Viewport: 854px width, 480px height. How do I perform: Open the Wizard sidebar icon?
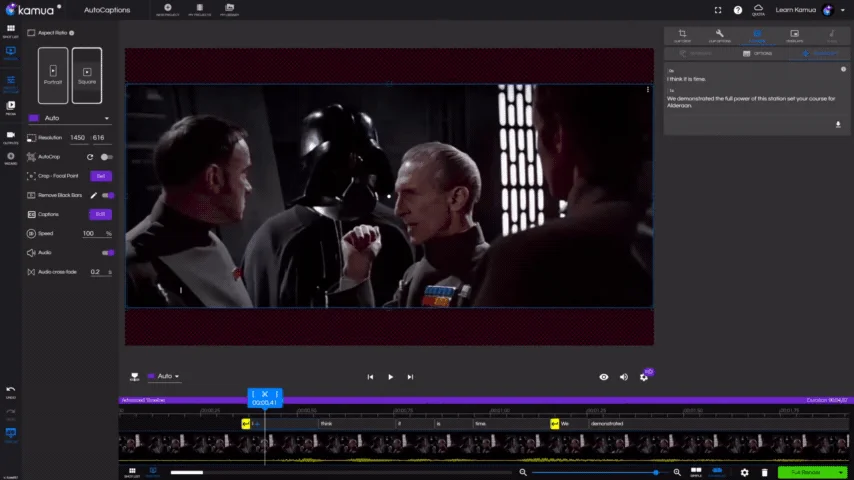[x=10, y=158]
